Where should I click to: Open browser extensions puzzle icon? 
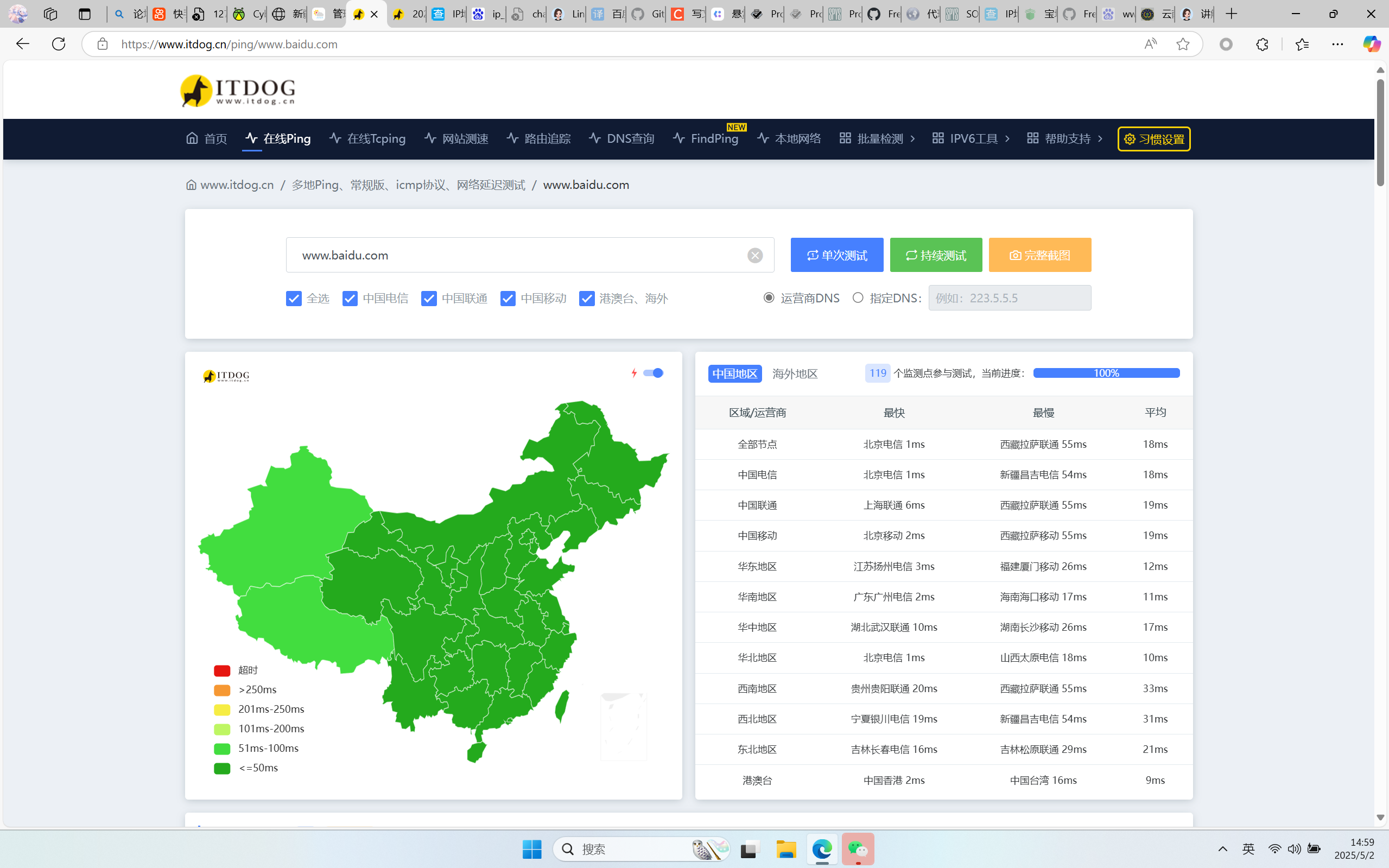[1261, 44]
